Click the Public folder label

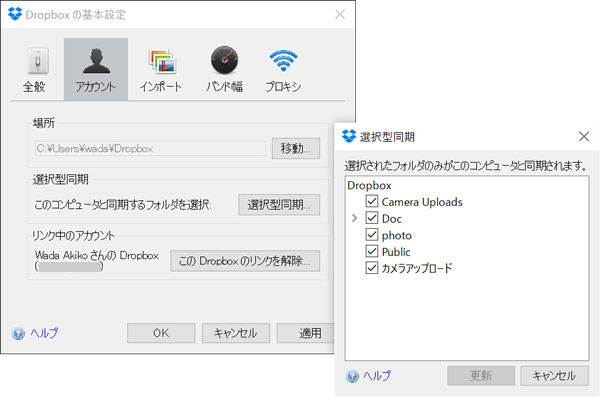tap(396, 252)
